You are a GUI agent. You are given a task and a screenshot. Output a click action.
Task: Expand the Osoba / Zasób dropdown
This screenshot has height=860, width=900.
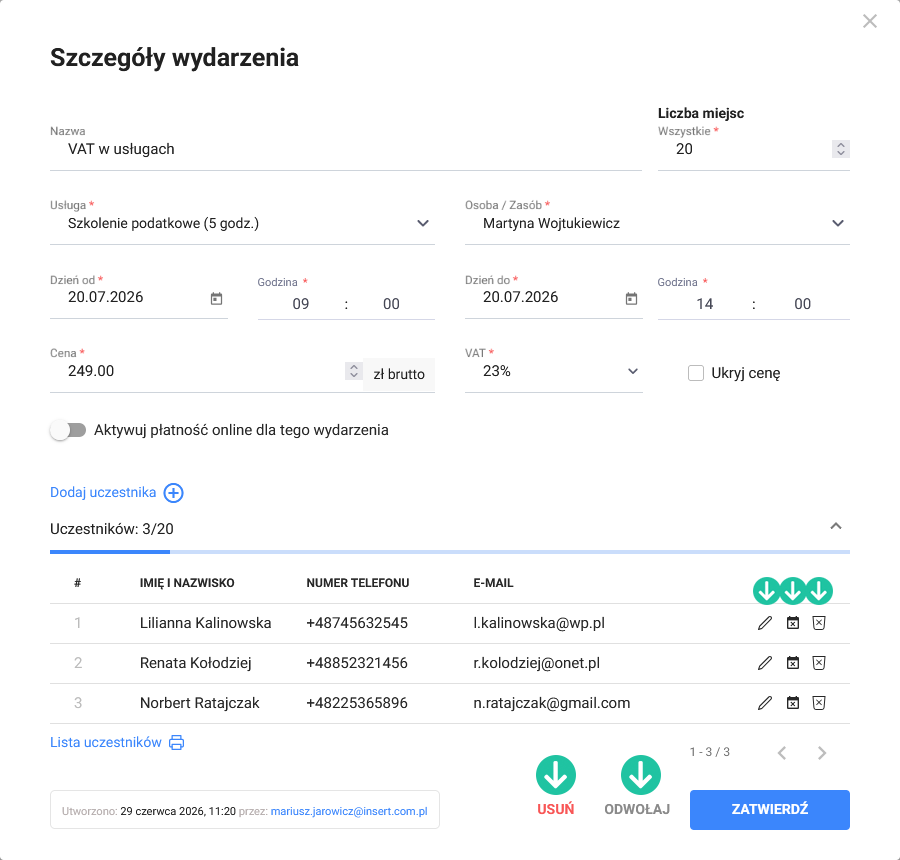click(657, 223)
